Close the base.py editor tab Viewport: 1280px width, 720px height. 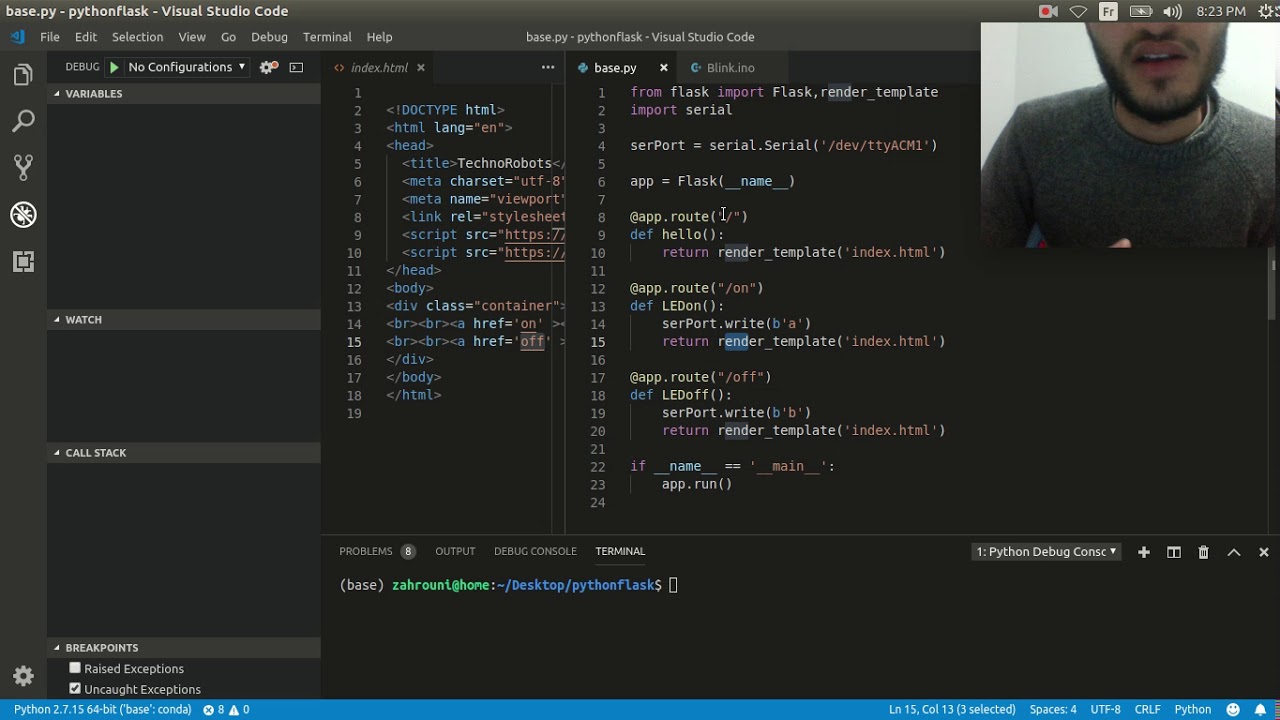663,68
